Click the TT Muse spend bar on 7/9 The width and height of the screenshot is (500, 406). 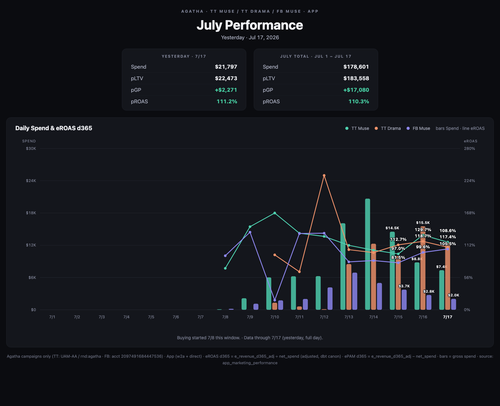tap(244, 304)
